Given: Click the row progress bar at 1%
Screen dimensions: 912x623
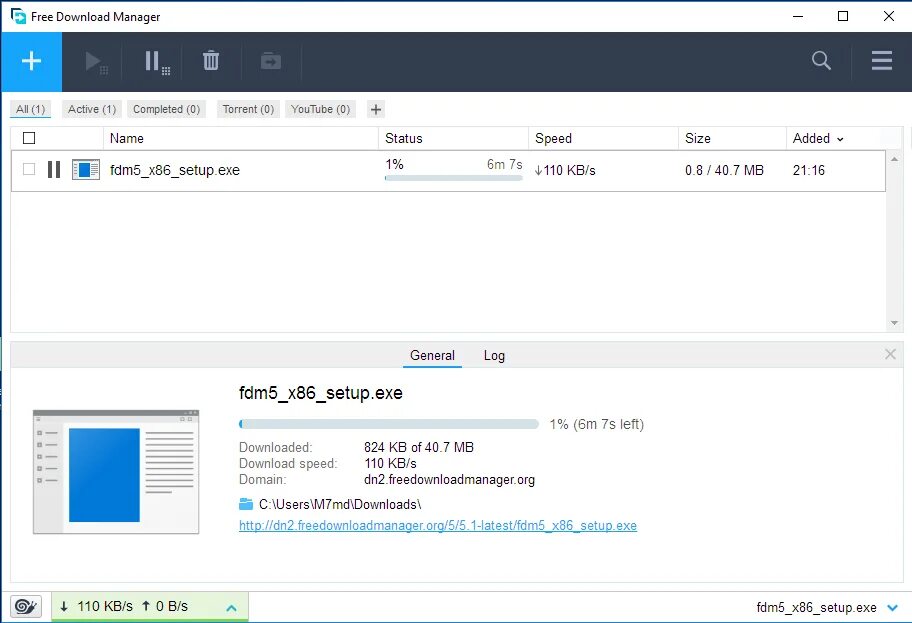Looking at the screenshot, I should click(x=454, y=178).
